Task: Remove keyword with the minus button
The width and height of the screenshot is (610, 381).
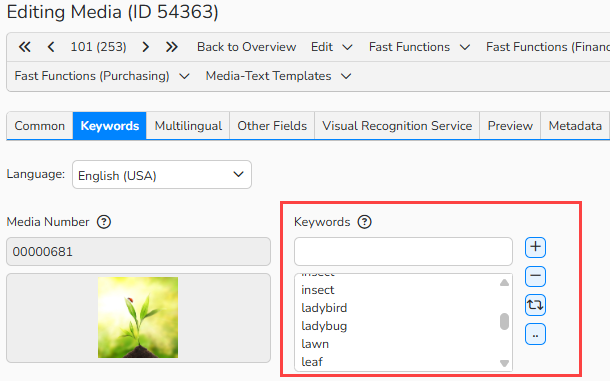Action: pyautogui.click(x=535, y=276)
